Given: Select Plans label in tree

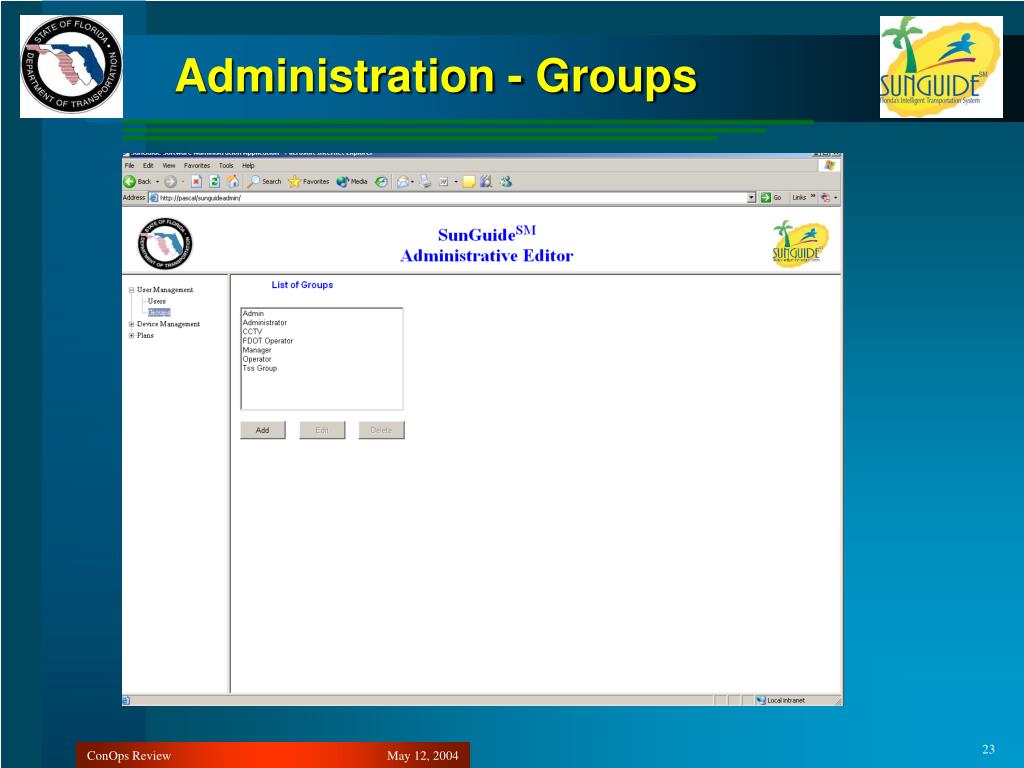Looking at the screenshot, I should pos(145,336).
